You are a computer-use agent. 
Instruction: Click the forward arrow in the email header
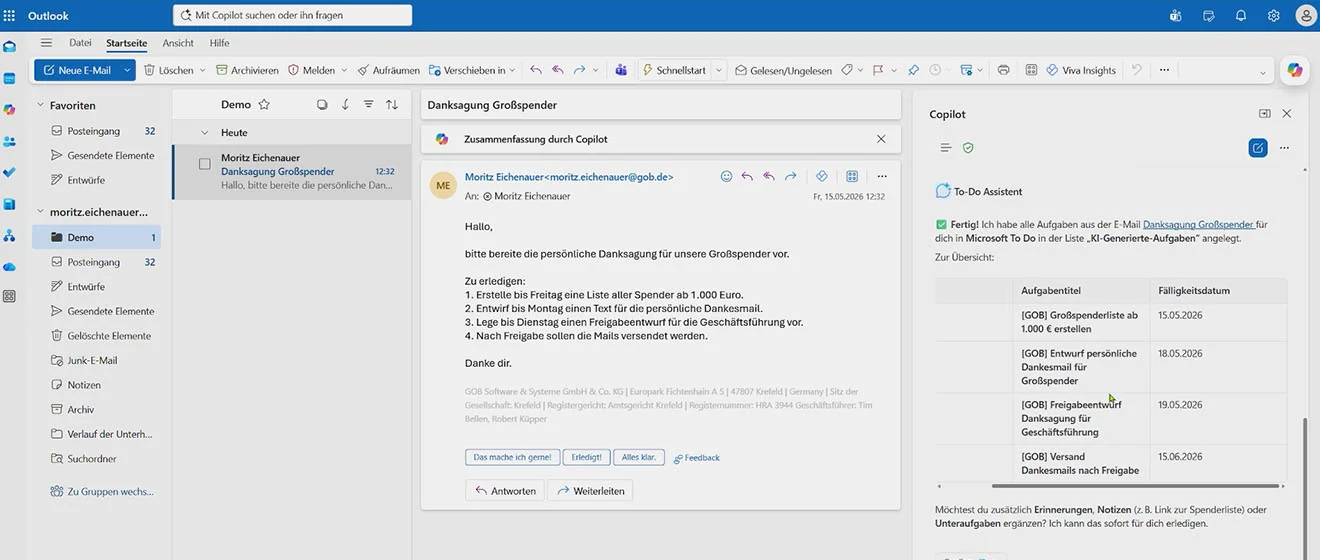pos(790,176)
